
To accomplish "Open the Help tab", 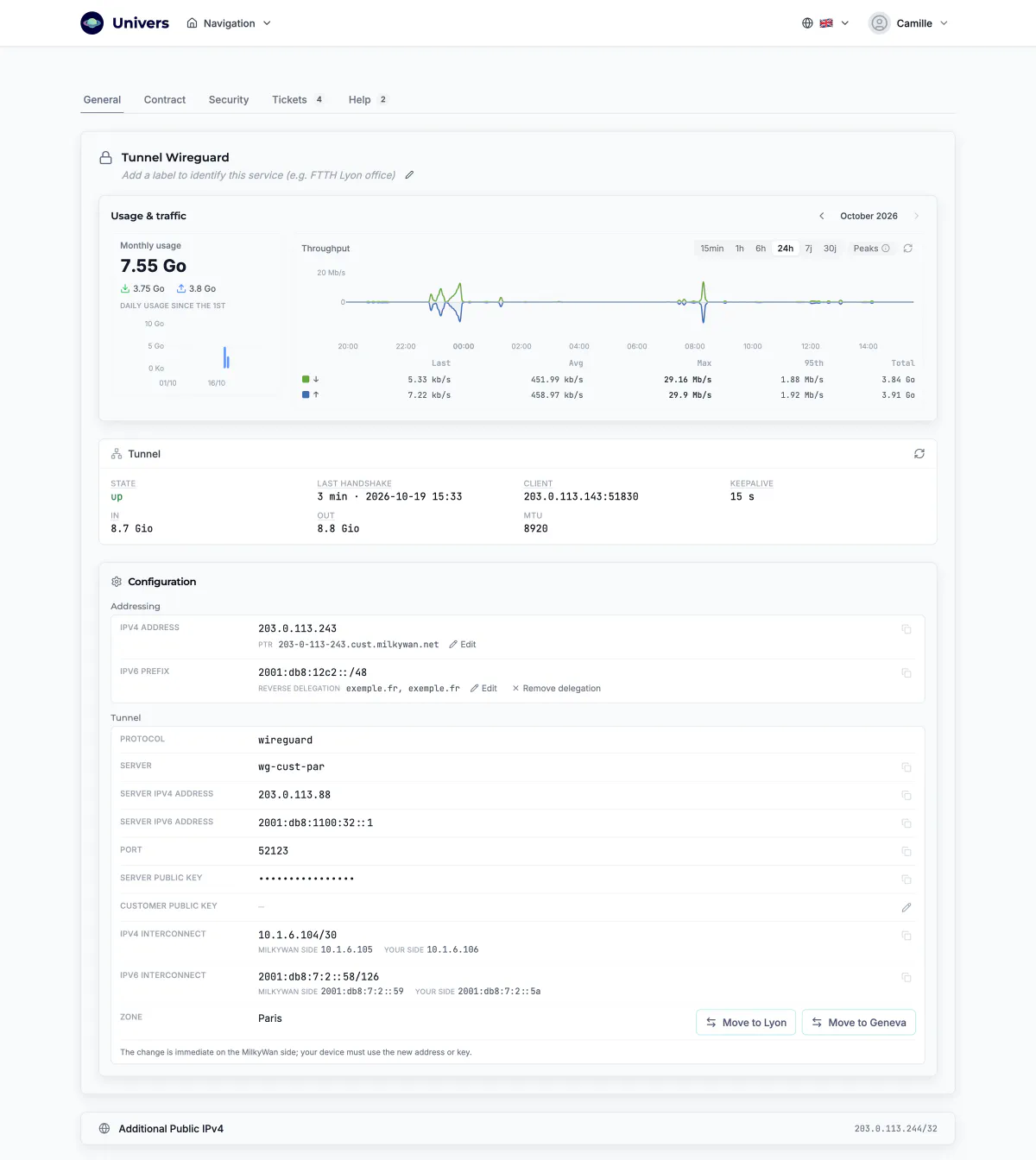I will coord(368,100).
